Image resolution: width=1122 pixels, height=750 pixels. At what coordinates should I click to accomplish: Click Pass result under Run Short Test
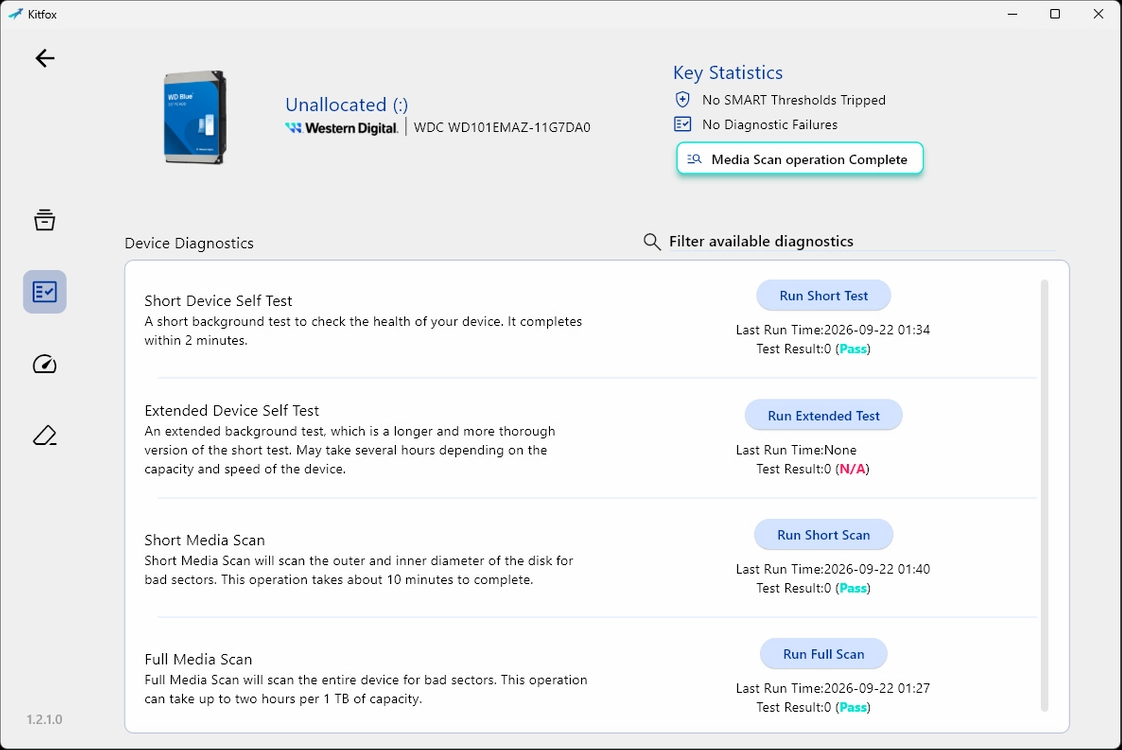tap(853, 349)
